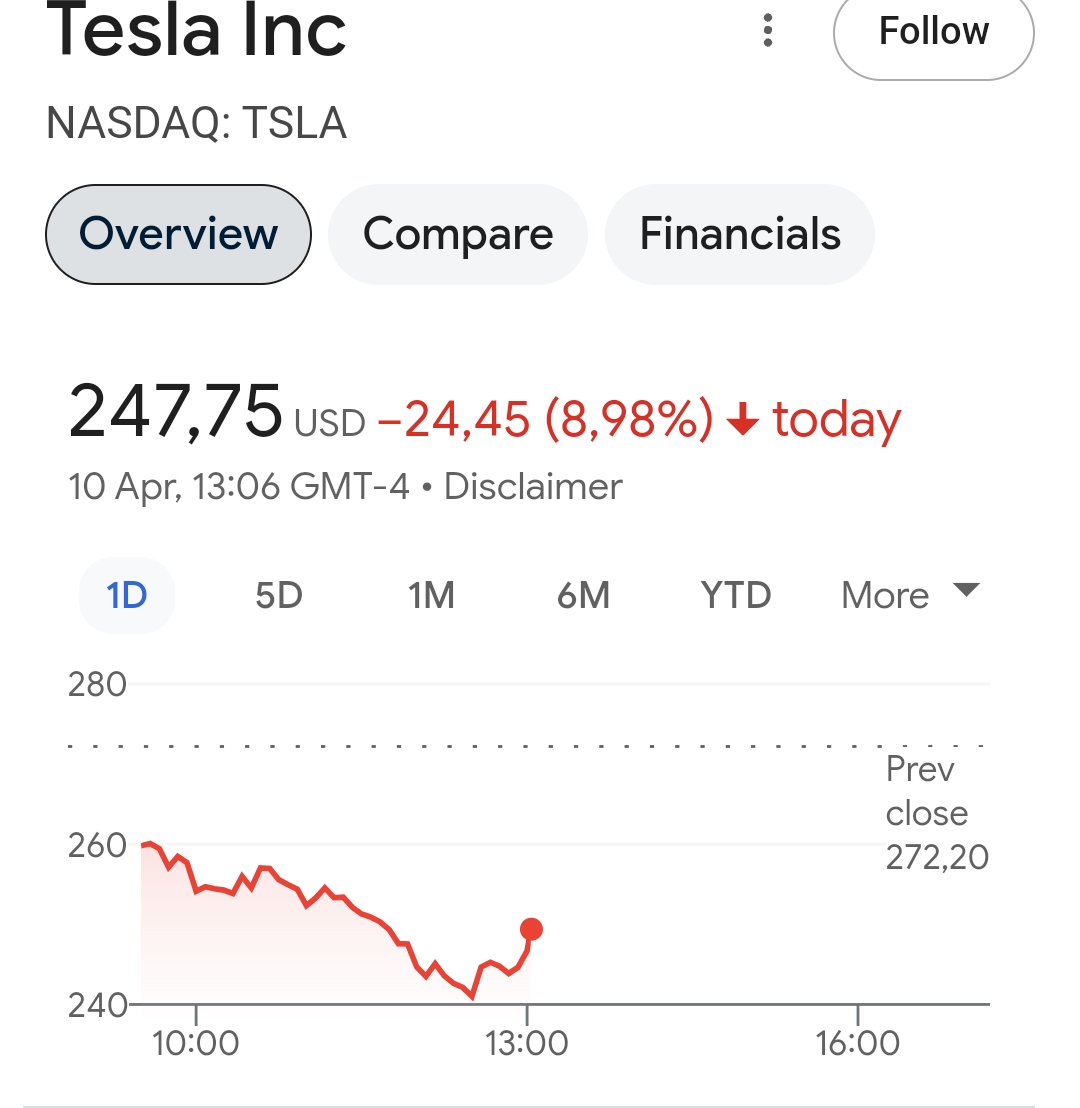Screen dimensions: 1080x1108
Task: Click the Tesla Inc heading
Action: pos(197,30)
